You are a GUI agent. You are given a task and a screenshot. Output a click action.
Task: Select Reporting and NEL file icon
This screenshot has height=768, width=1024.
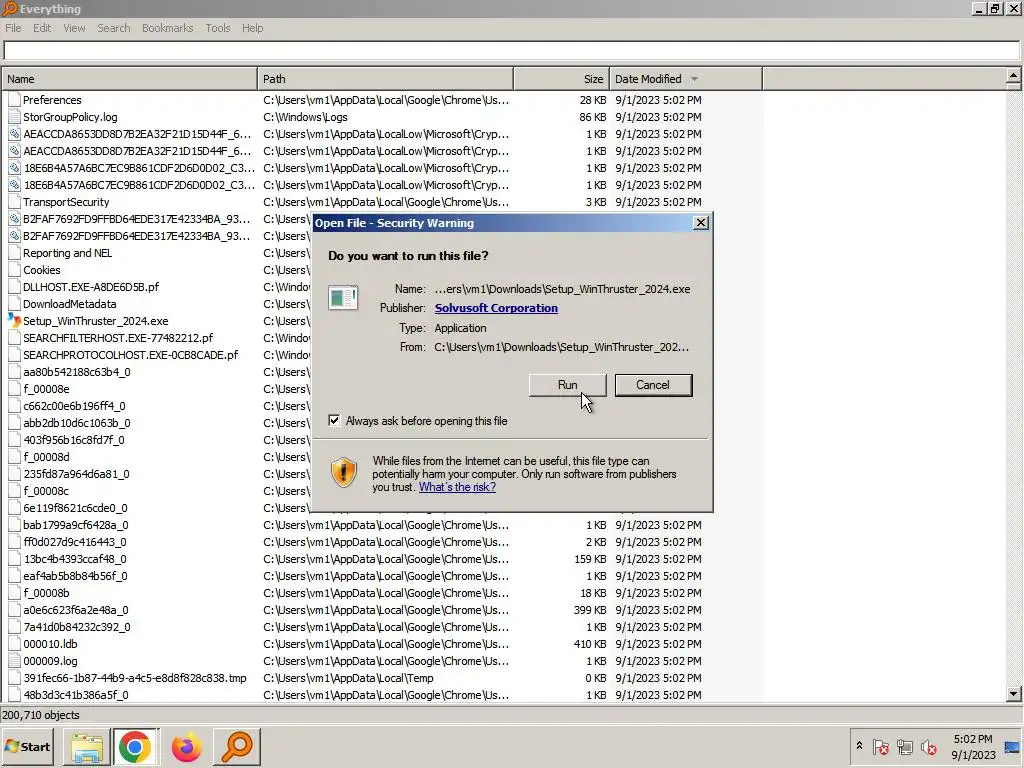pos(14,253)
